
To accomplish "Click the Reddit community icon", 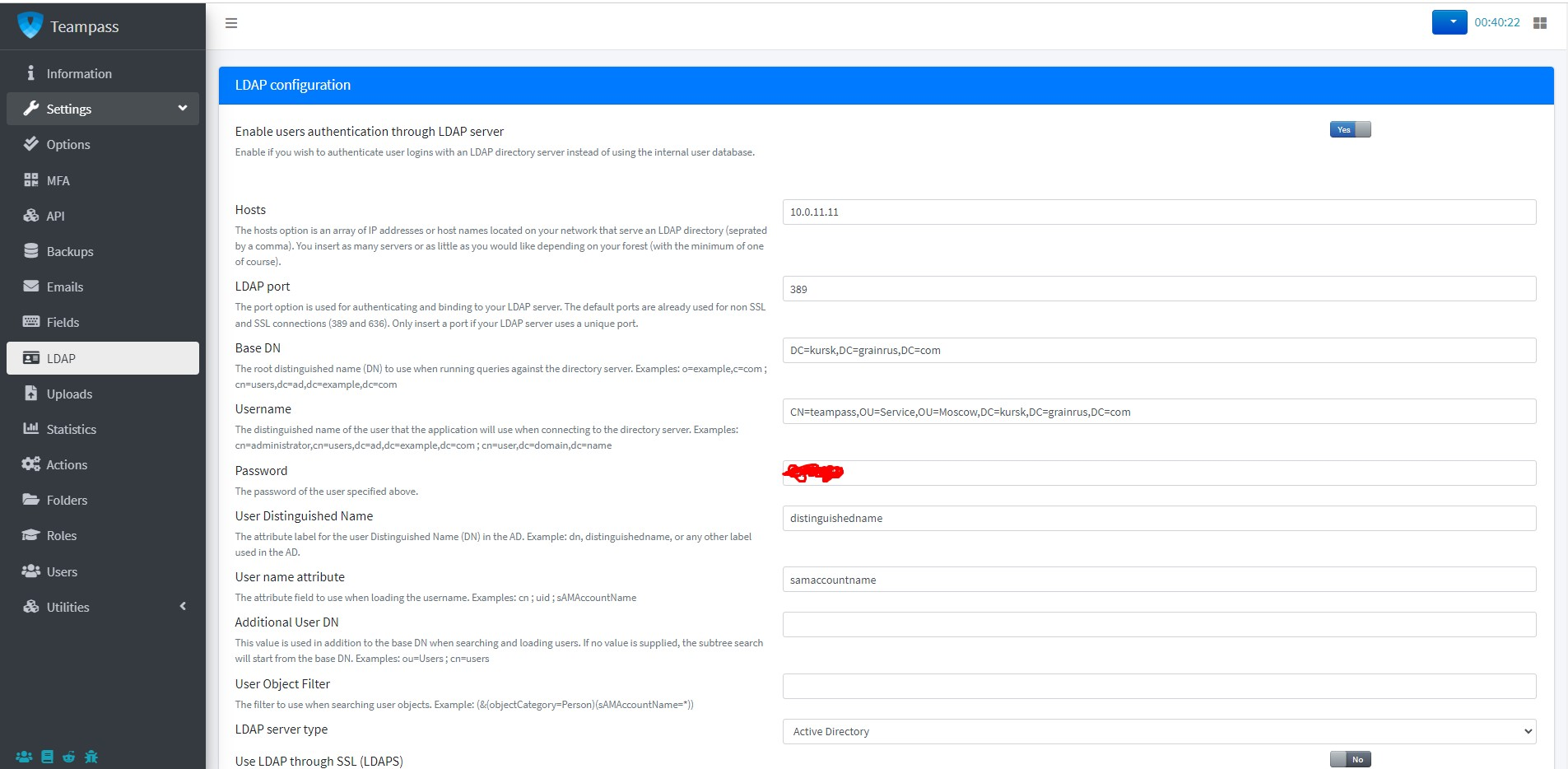I will pyautogui.click(x=68, y=757).
